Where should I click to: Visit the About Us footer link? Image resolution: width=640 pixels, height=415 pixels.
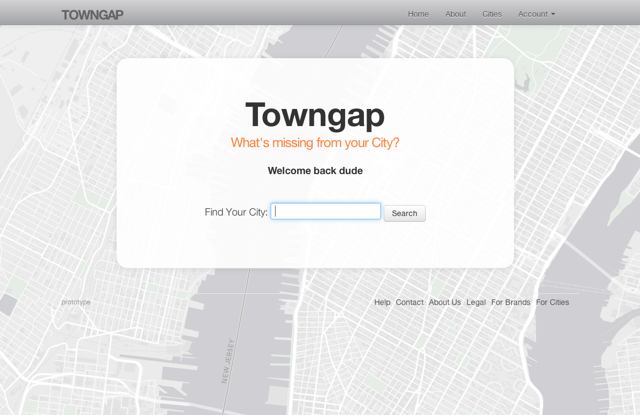point(445,302)
